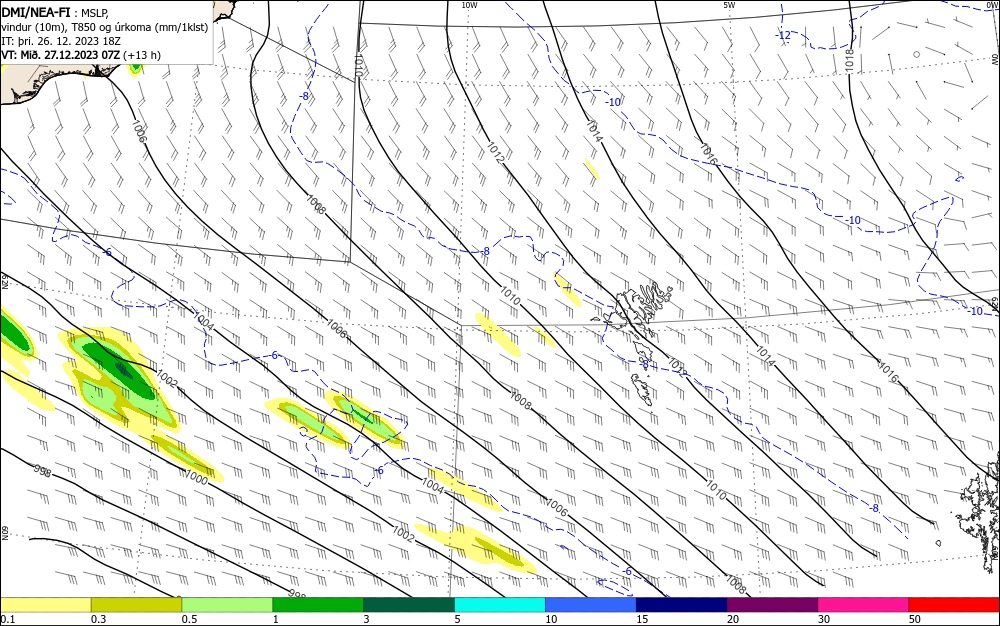This screenshot has width=1000, height=626.
Task: Click the yellow 0.1 precipitation legend swatch
Action: coord(45,605)
